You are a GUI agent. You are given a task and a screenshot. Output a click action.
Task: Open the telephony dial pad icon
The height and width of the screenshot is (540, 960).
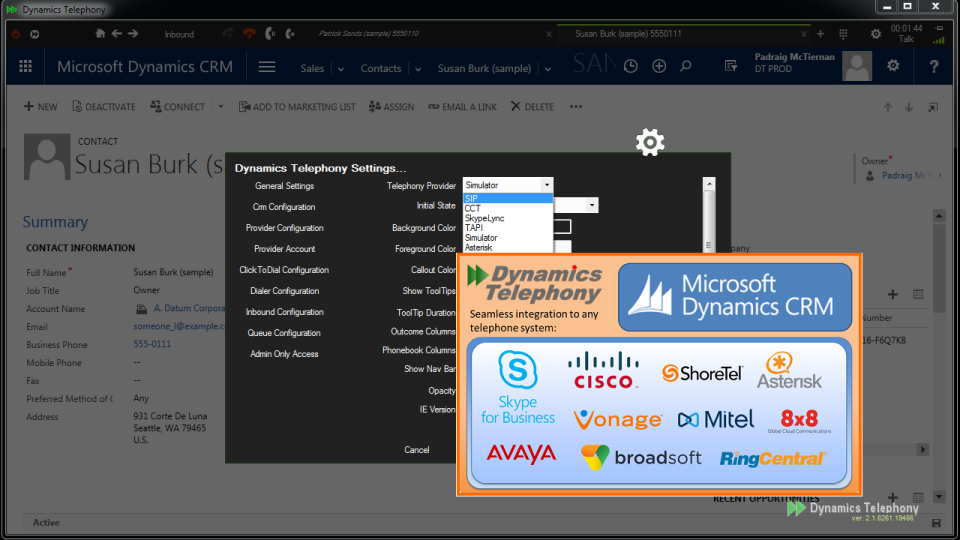click(x=843, y=34)
